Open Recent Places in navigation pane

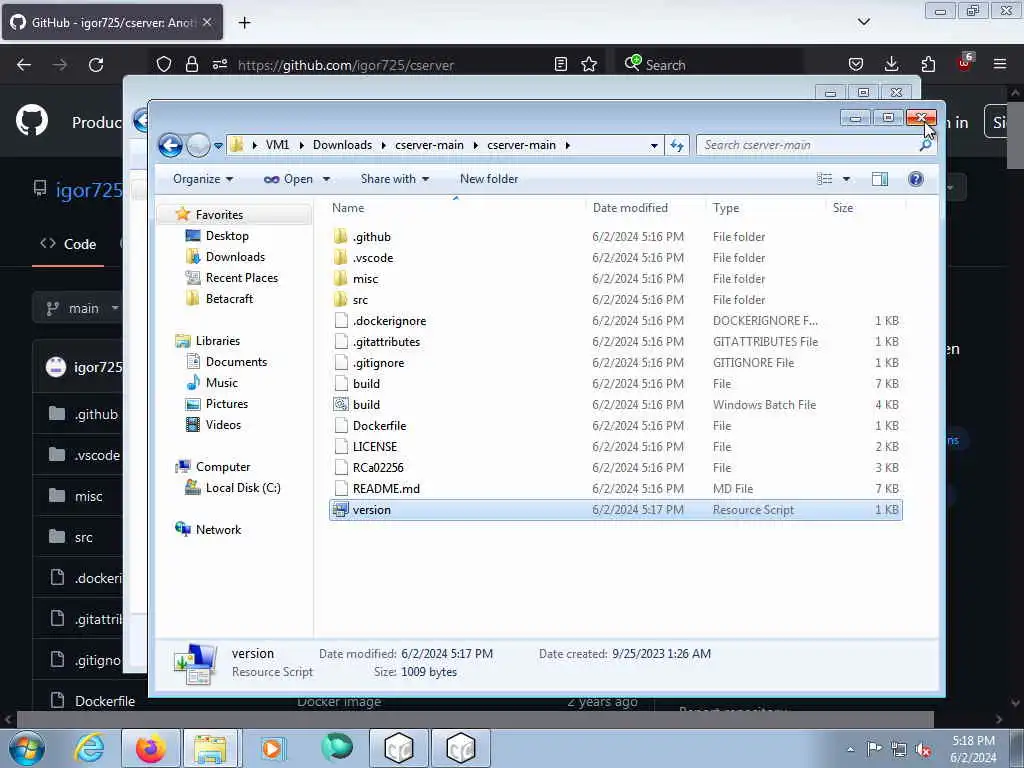242,278
